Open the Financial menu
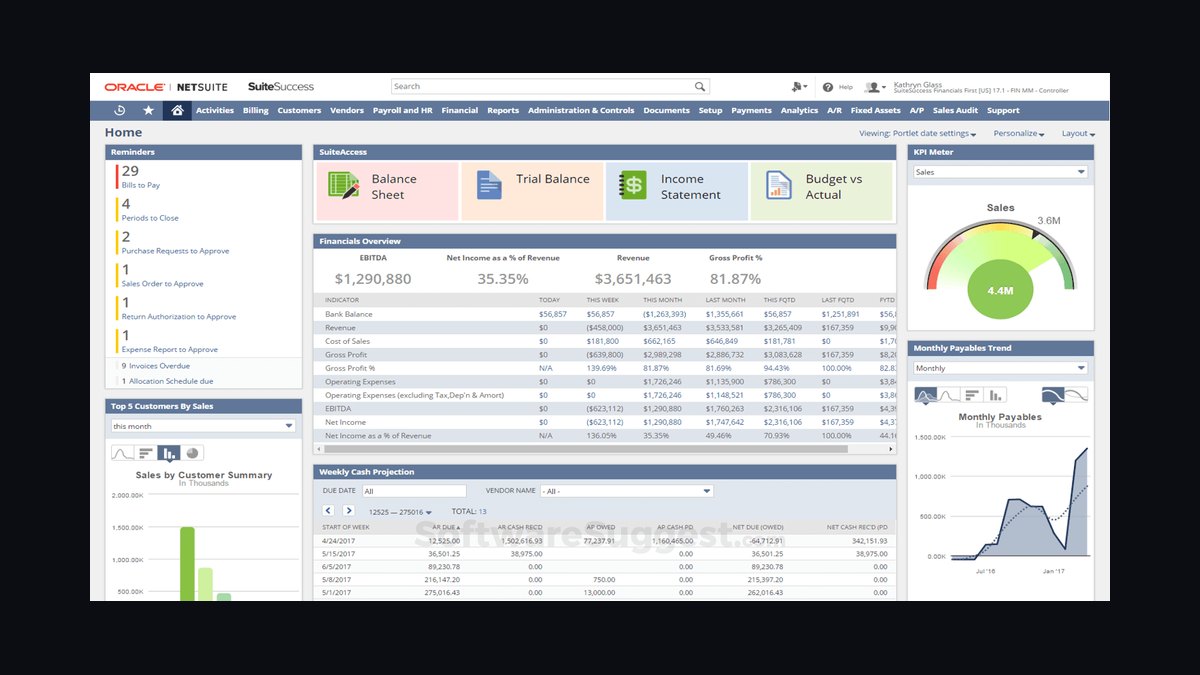1200x675 pixels. click(460, 111)
